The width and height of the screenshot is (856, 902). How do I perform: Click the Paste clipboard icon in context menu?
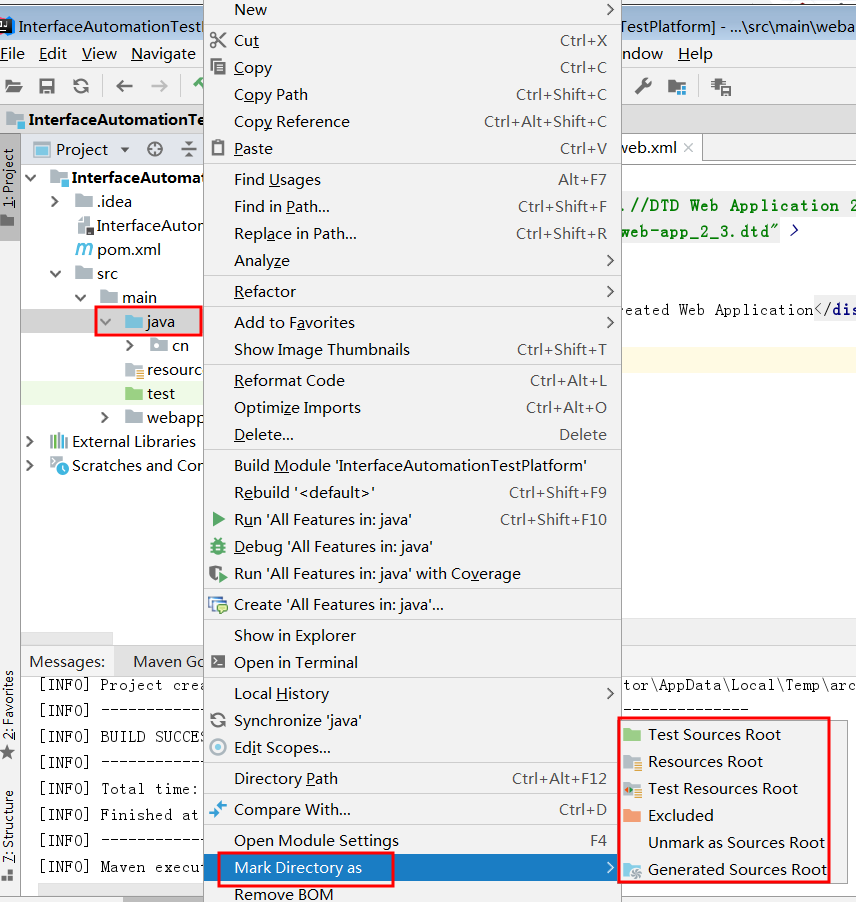coord(218,148)
